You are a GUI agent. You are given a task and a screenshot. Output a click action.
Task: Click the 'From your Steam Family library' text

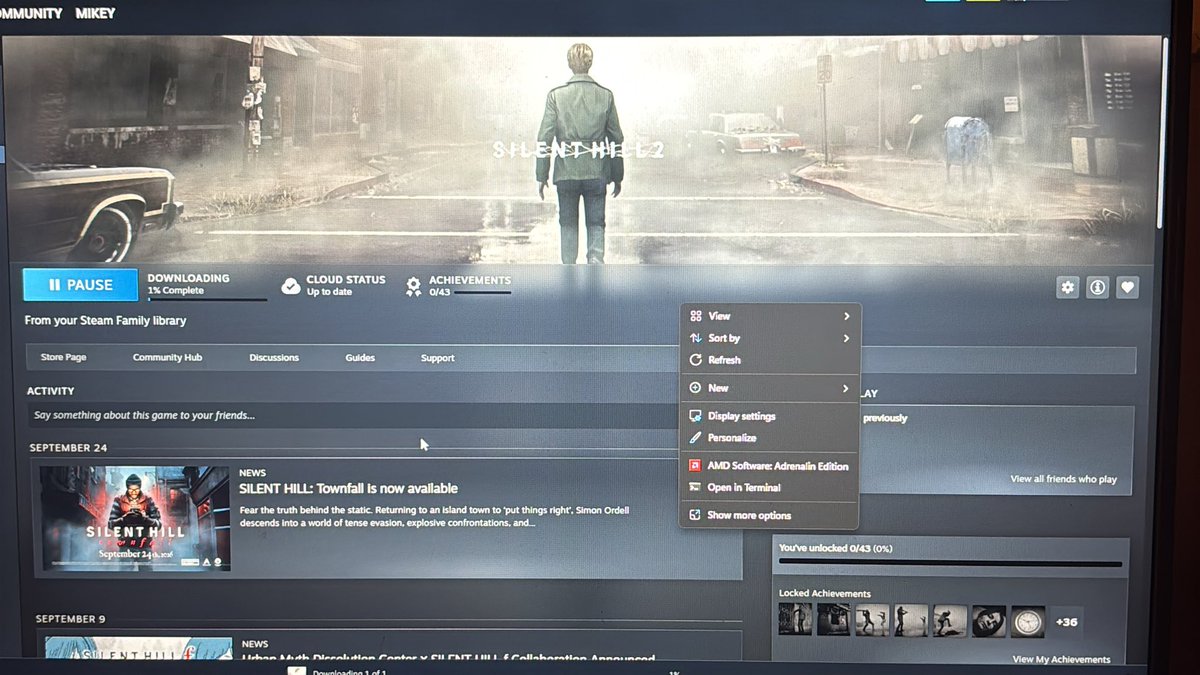(x=105, y=321)
